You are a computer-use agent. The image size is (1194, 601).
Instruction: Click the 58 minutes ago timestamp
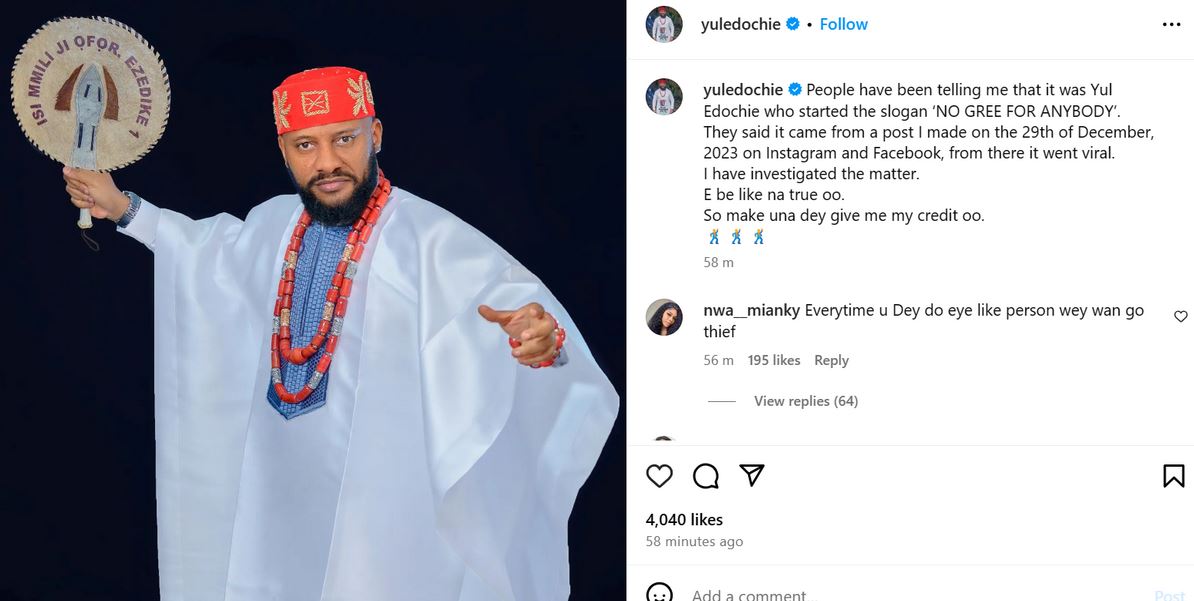click(694, 541)
